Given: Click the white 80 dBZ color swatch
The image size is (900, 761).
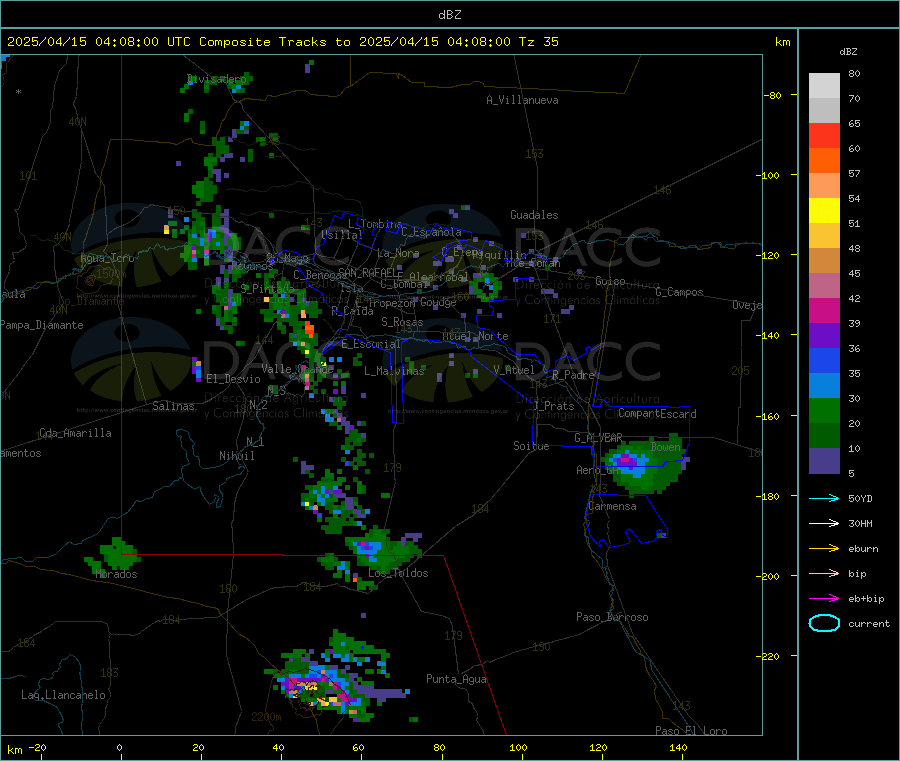Looking at the screenshot, I should [824, 86].
